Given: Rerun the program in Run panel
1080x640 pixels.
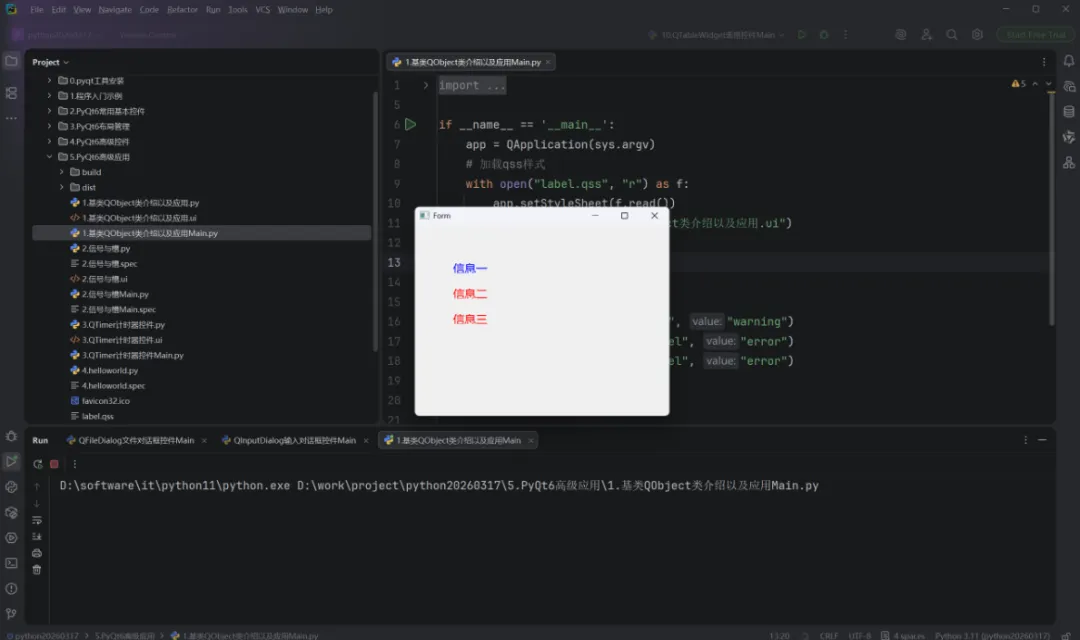Looking at the screenshot, I should pyautogui.click(x=38, y=464).
